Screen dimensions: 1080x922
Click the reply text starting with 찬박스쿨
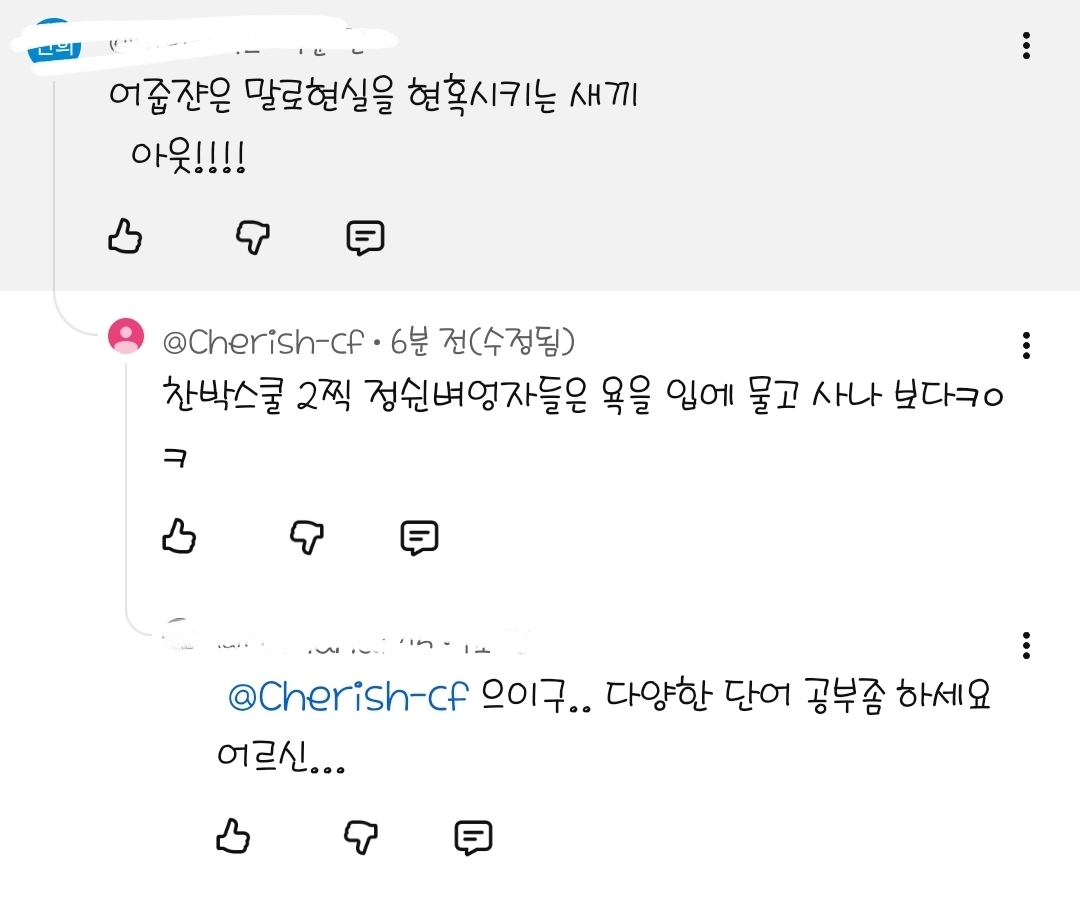point(580,397)
